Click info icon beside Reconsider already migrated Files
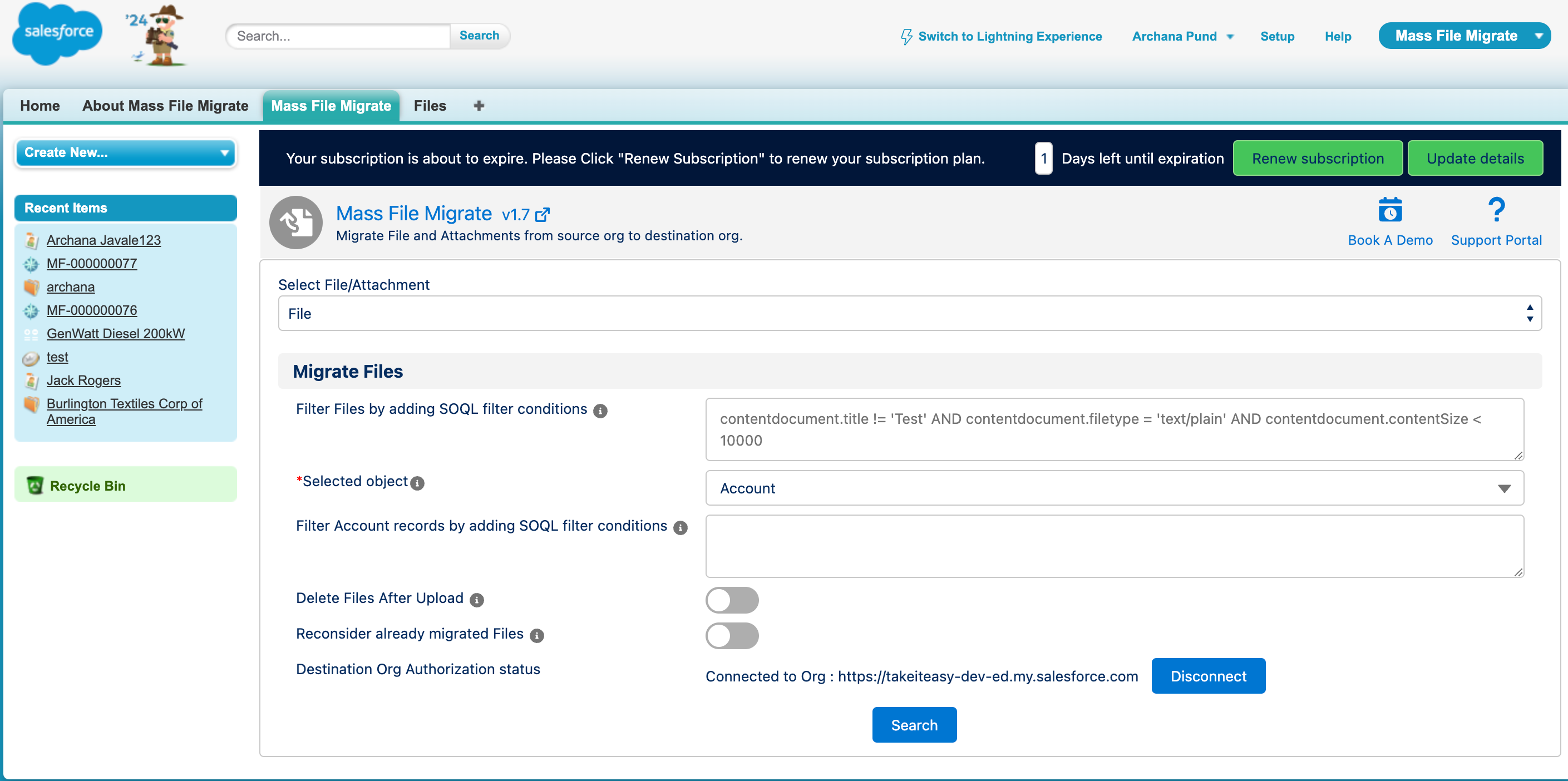This screenshot has width=1568, height=781. (x=536, y=635)
